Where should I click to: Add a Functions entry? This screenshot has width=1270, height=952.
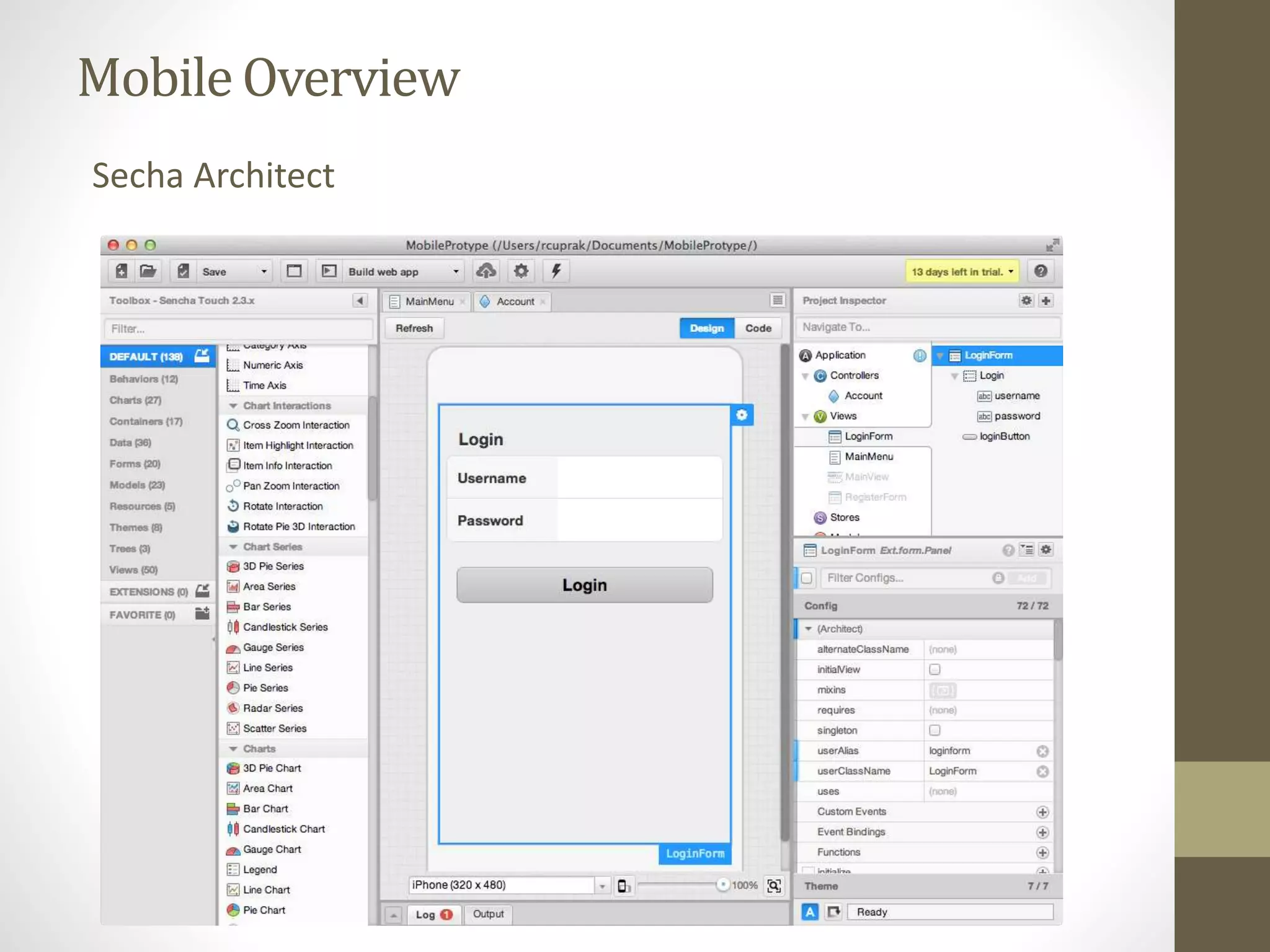point(1042,853)
